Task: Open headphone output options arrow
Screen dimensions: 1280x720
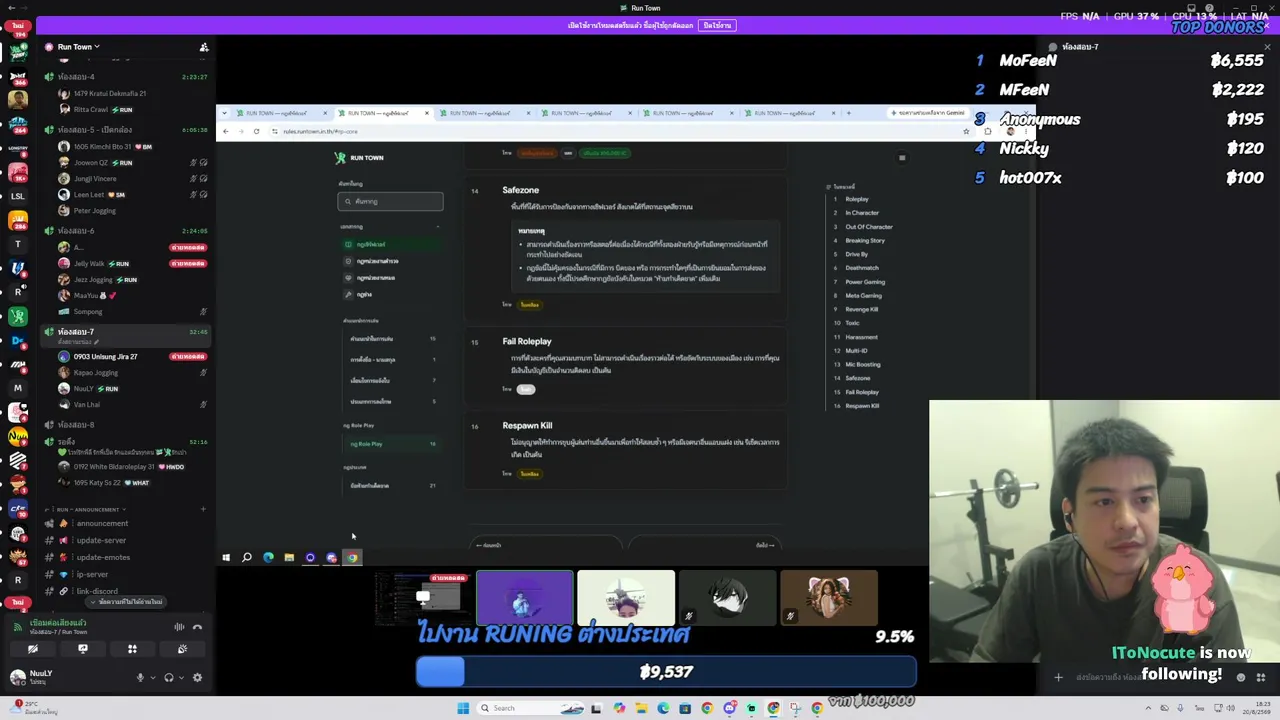Action: pyautogui.click(x=181, y=678)
